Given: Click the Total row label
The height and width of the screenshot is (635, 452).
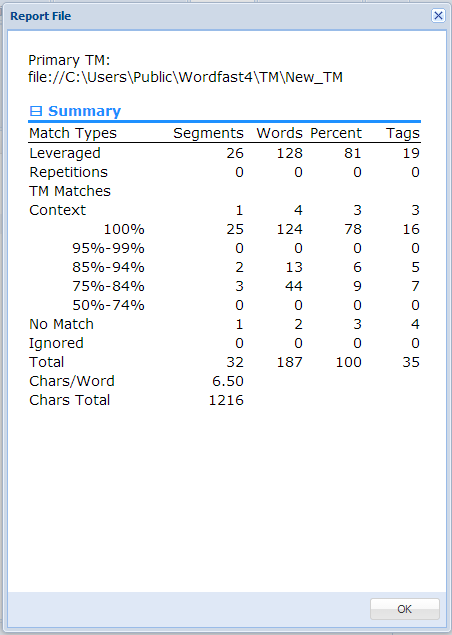Looking at the screenshot, I should pos(47,362).
